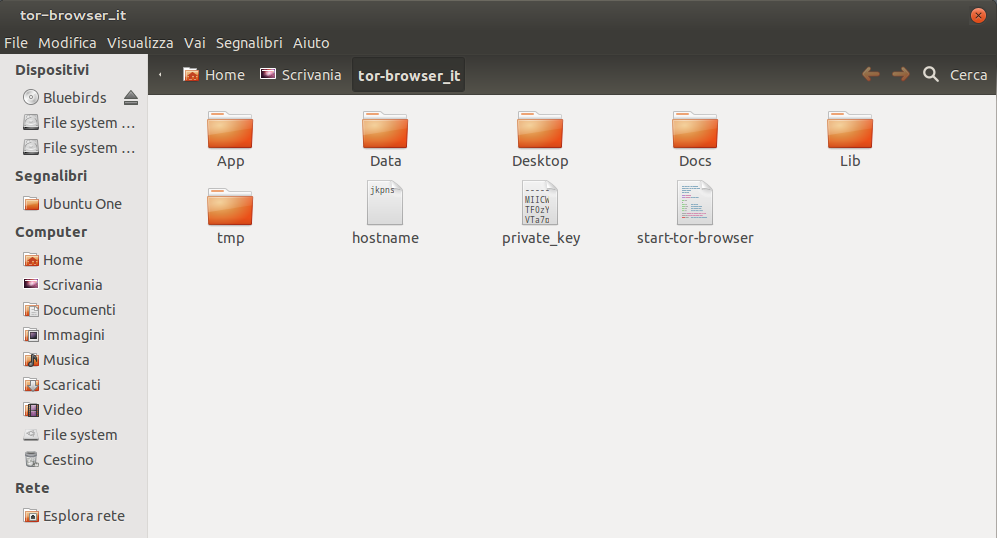The image size is (997, 538).
Task: Go to Scrivania in the sidebar
Action: click(74, 284)
